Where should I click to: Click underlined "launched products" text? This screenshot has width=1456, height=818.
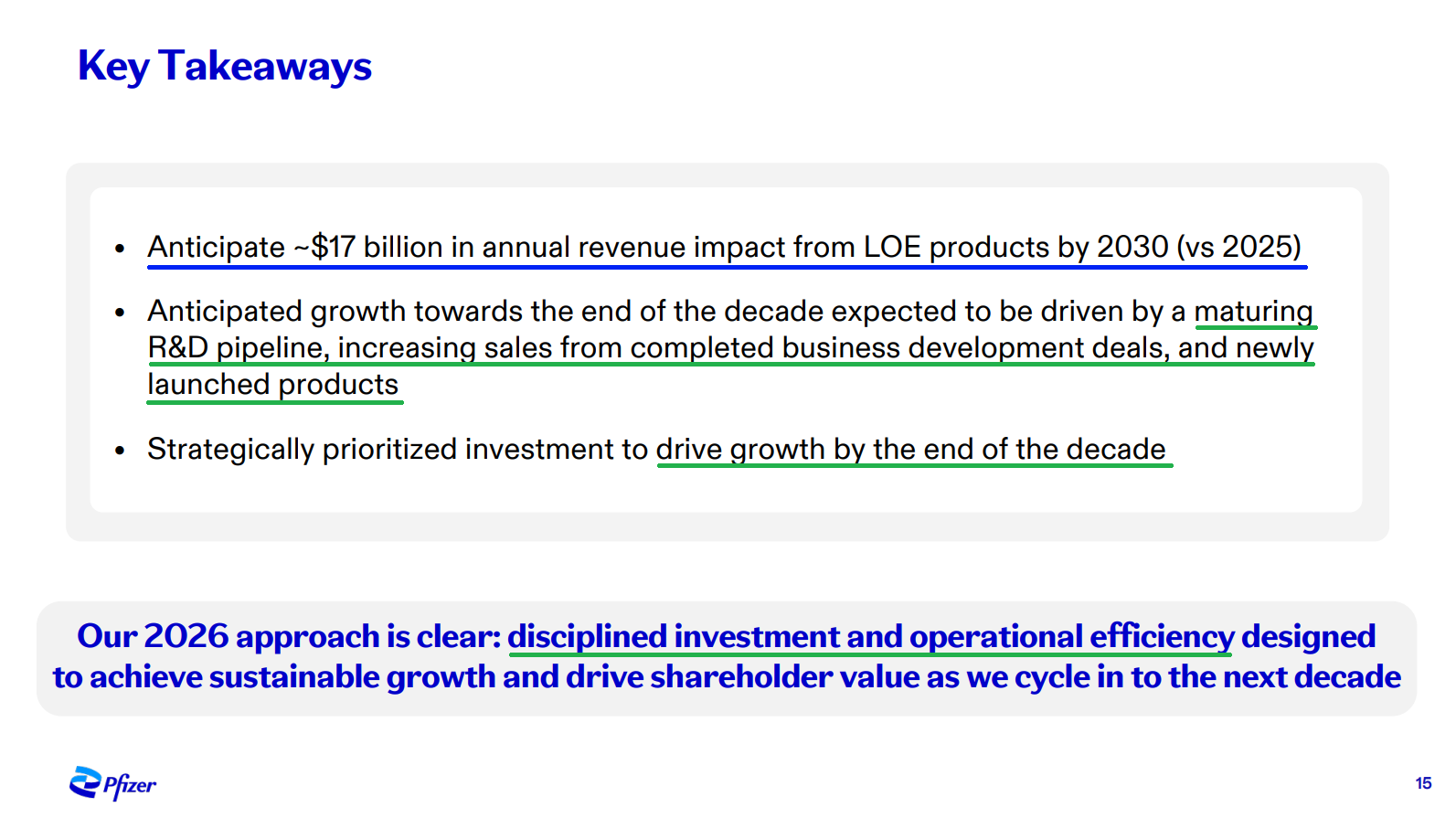273,385
